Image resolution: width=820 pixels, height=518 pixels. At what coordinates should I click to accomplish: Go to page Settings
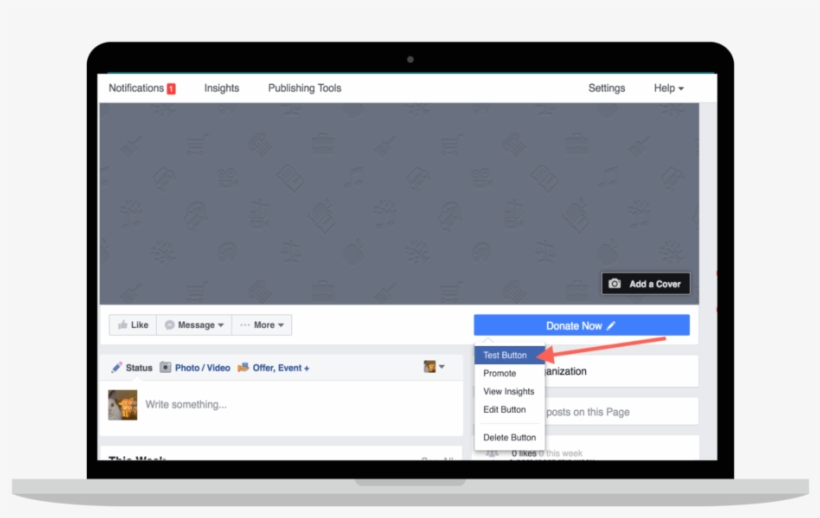pyautogui.click(x=606, y=88)
